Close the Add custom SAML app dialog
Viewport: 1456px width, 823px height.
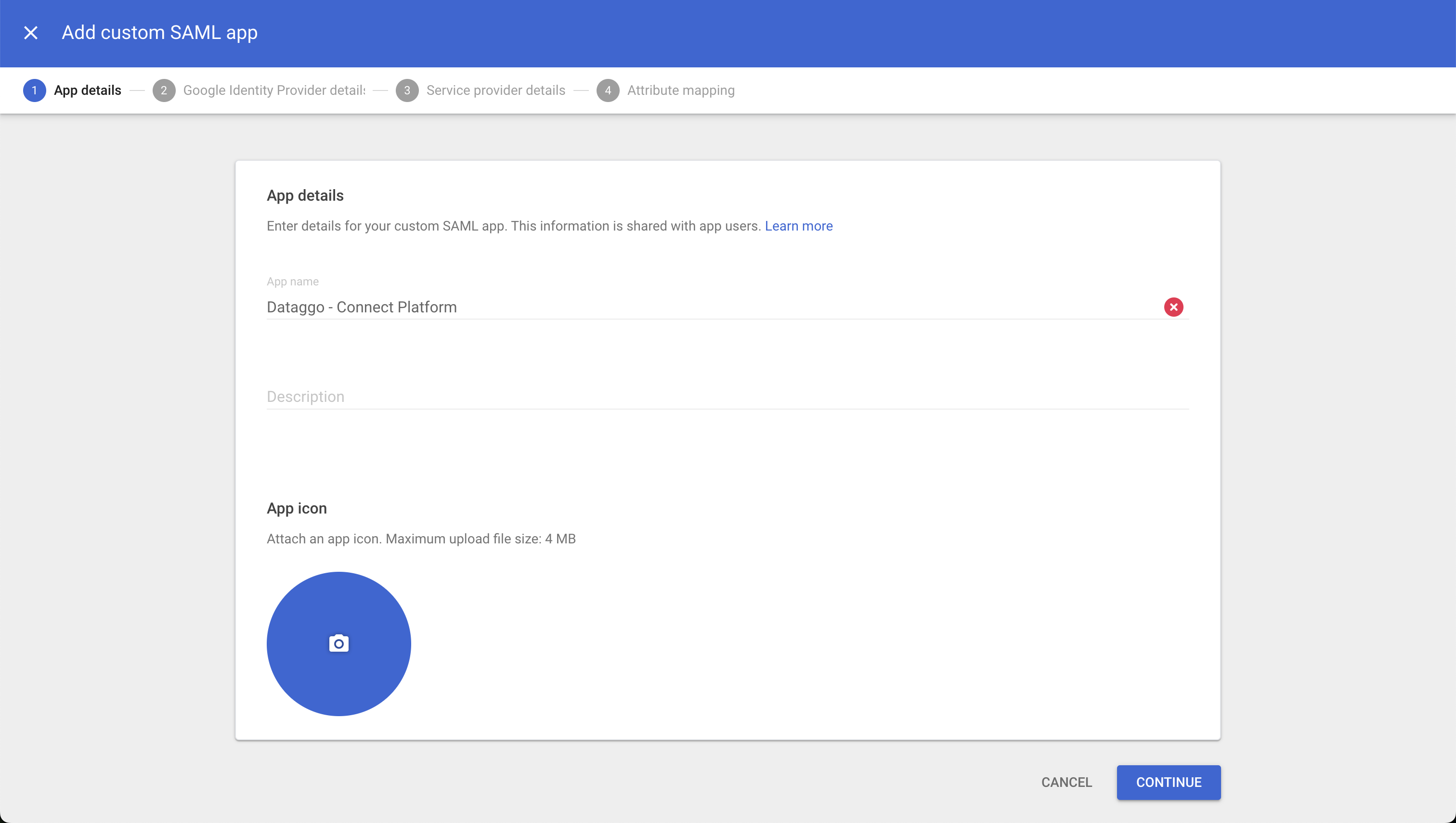pos(30,32)
